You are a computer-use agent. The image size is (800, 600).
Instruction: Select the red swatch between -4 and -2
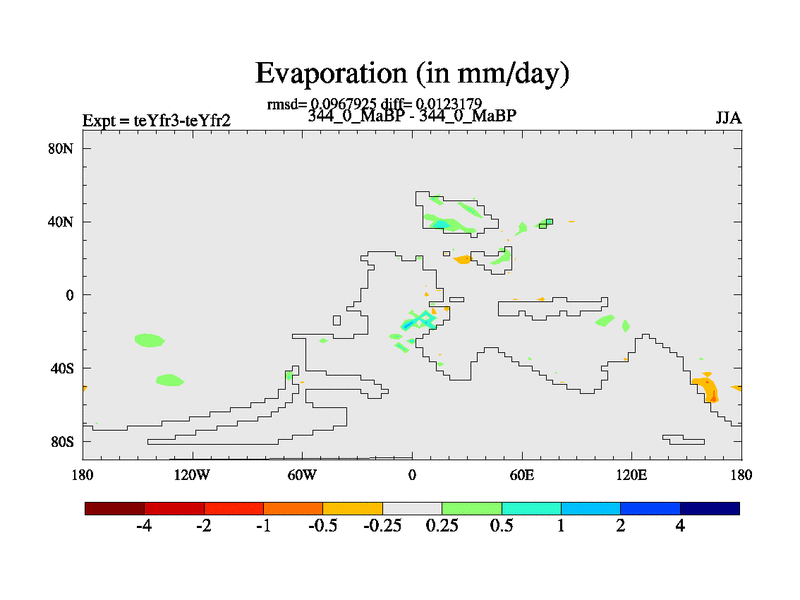tap(174, 508)
